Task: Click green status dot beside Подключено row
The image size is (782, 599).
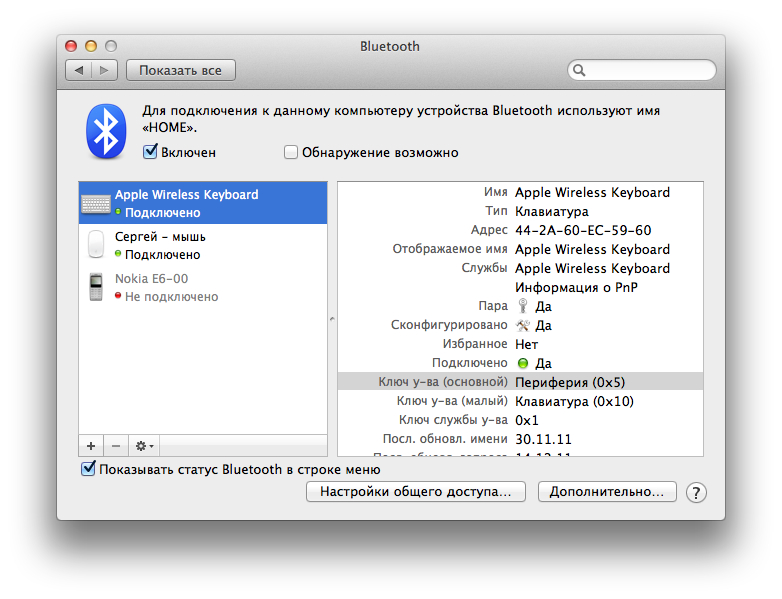Action: [523, 363]
